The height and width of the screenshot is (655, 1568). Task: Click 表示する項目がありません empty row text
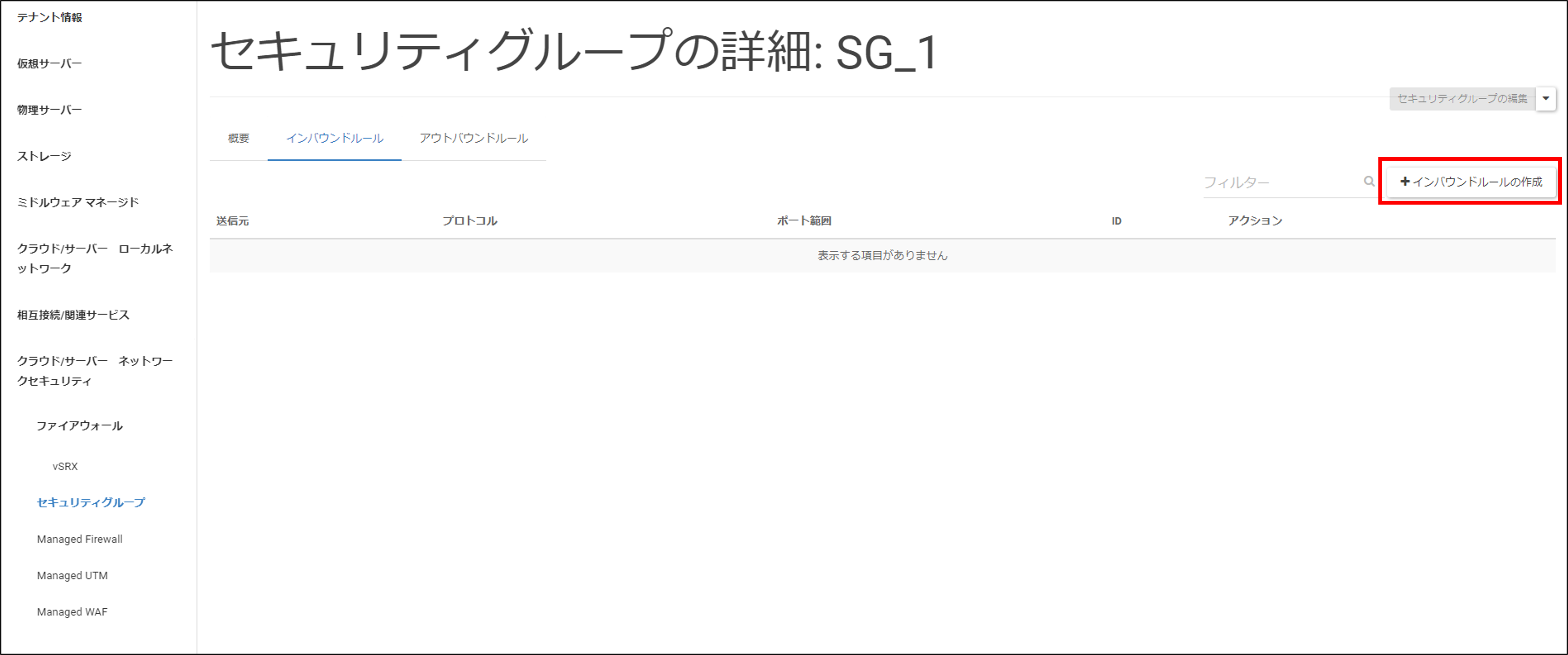pos(883,256)
